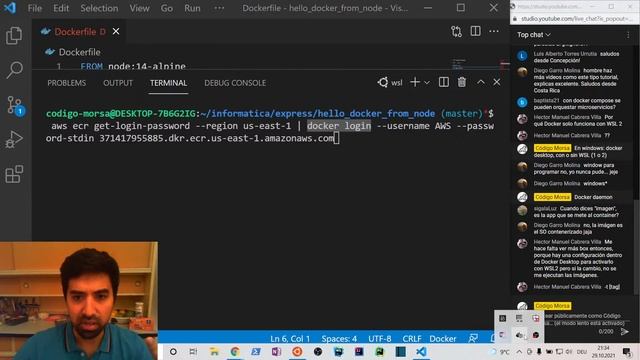Click the Windows search circle on taskbar

coord(173,351)
